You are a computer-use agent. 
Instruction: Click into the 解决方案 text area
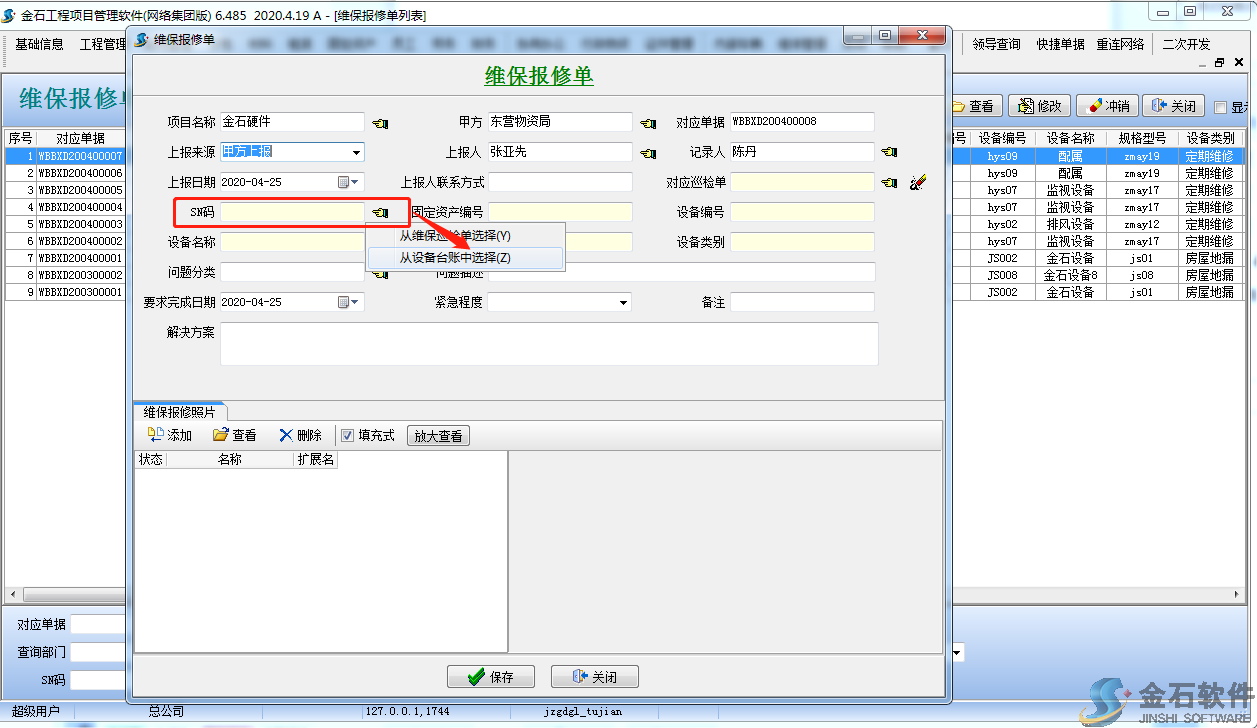[x=548, y=344]
